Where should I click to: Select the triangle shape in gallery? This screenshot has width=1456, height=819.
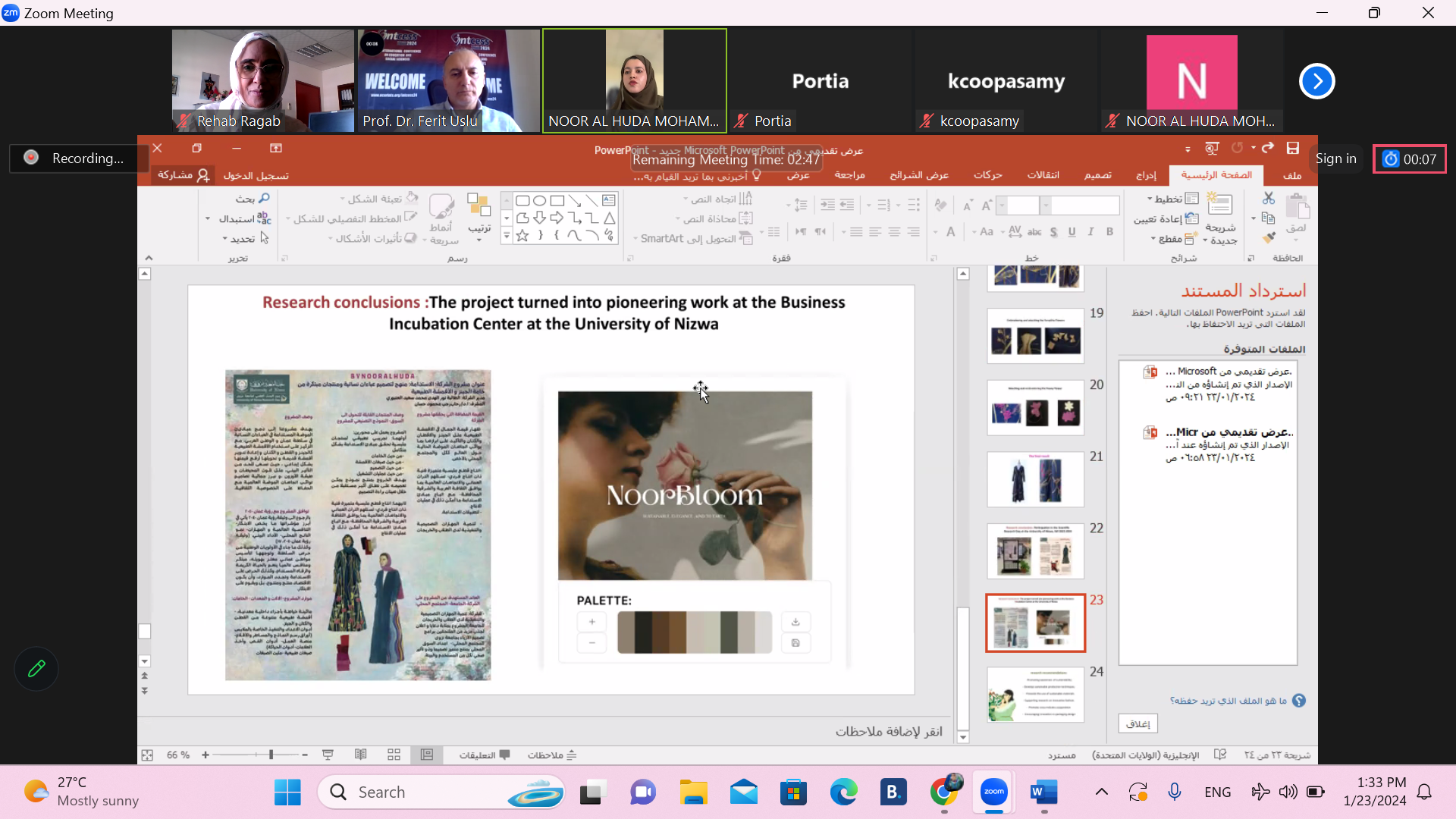click(609, 218)
